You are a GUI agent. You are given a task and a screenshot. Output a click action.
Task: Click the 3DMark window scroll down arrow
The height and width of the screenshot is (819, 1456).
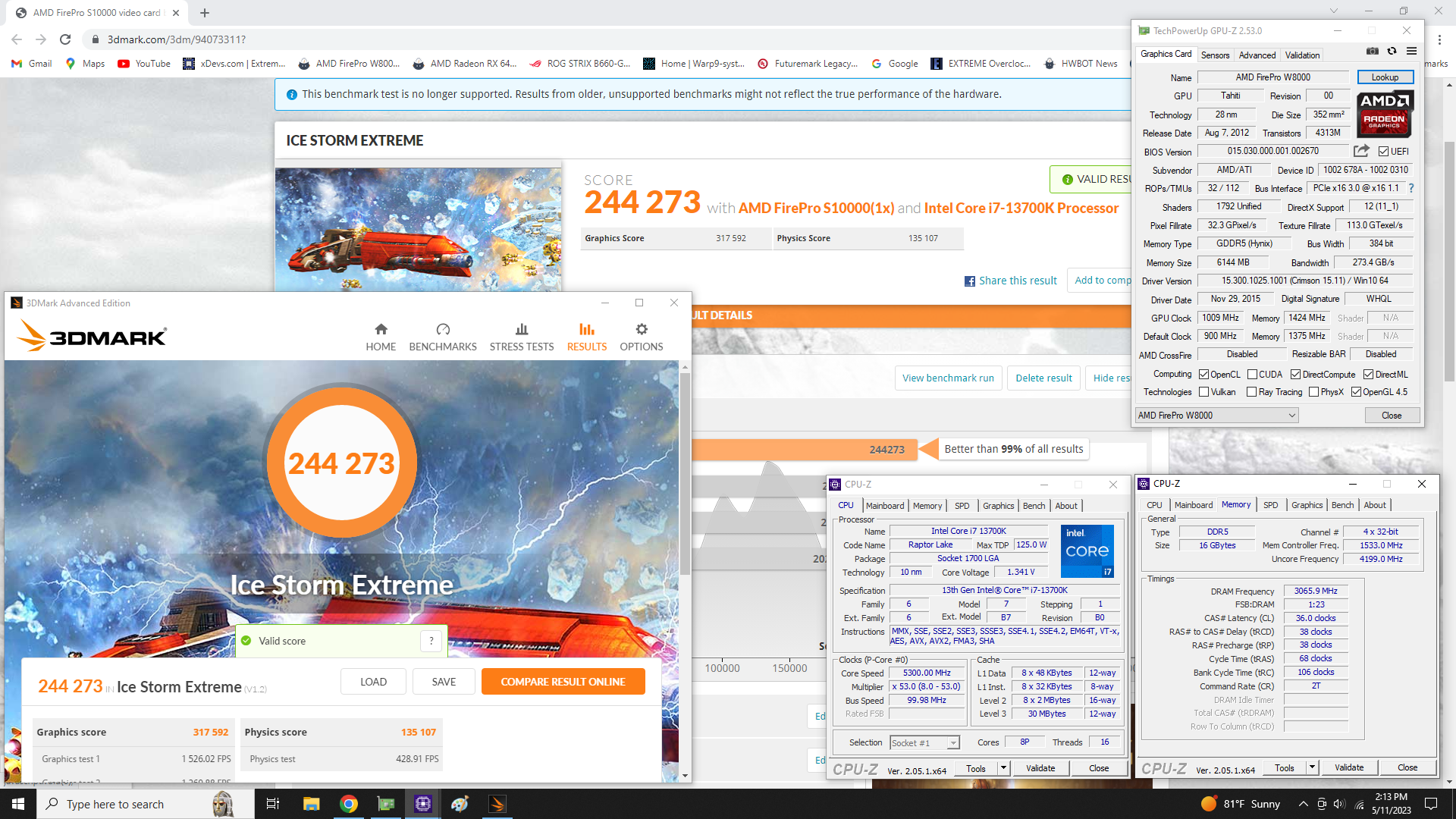click(x=685, y=776)
